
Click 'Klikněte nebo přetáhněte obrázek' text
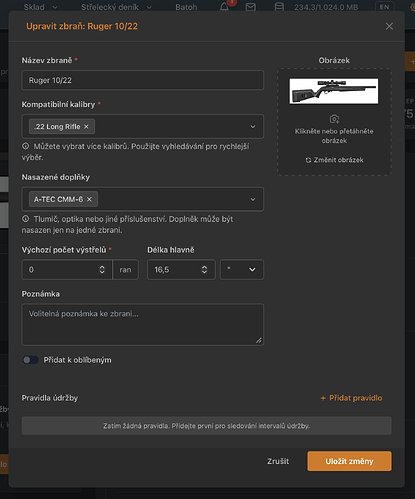[334, 136]
